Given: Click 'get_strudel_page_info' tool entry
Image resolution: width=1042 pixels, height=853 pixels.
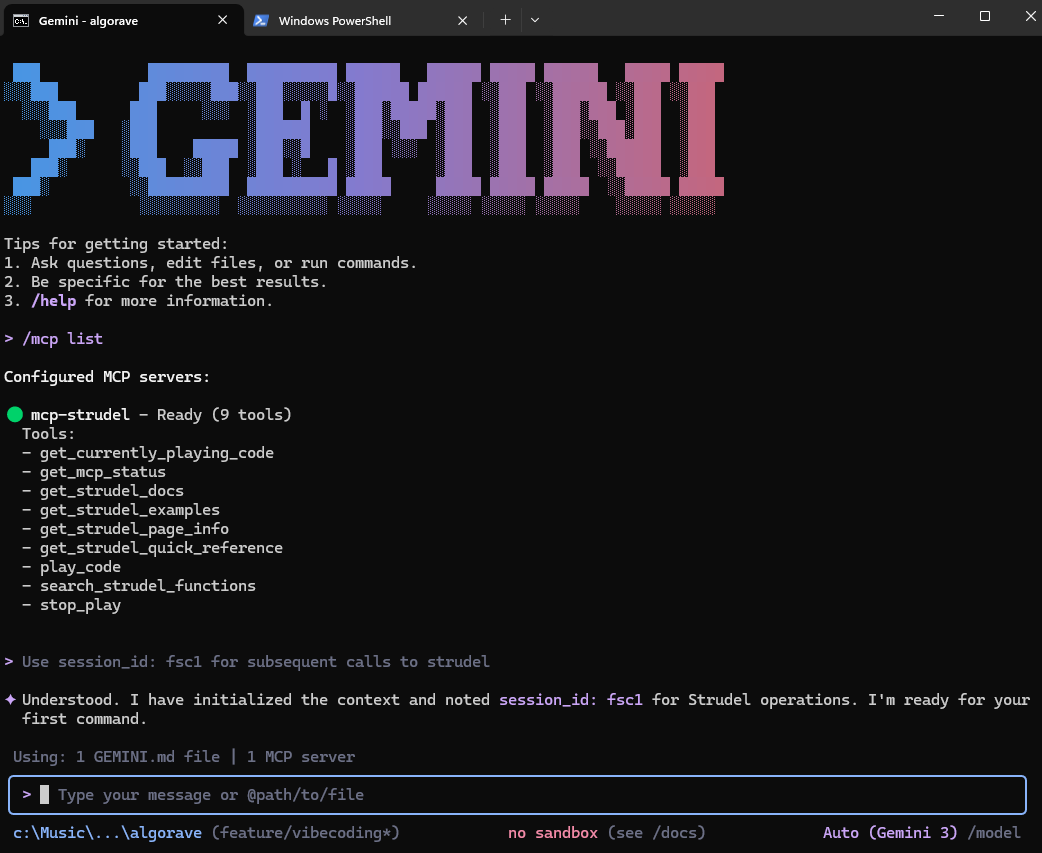Looking at the screenshot, I should click(x=134, y=529).
